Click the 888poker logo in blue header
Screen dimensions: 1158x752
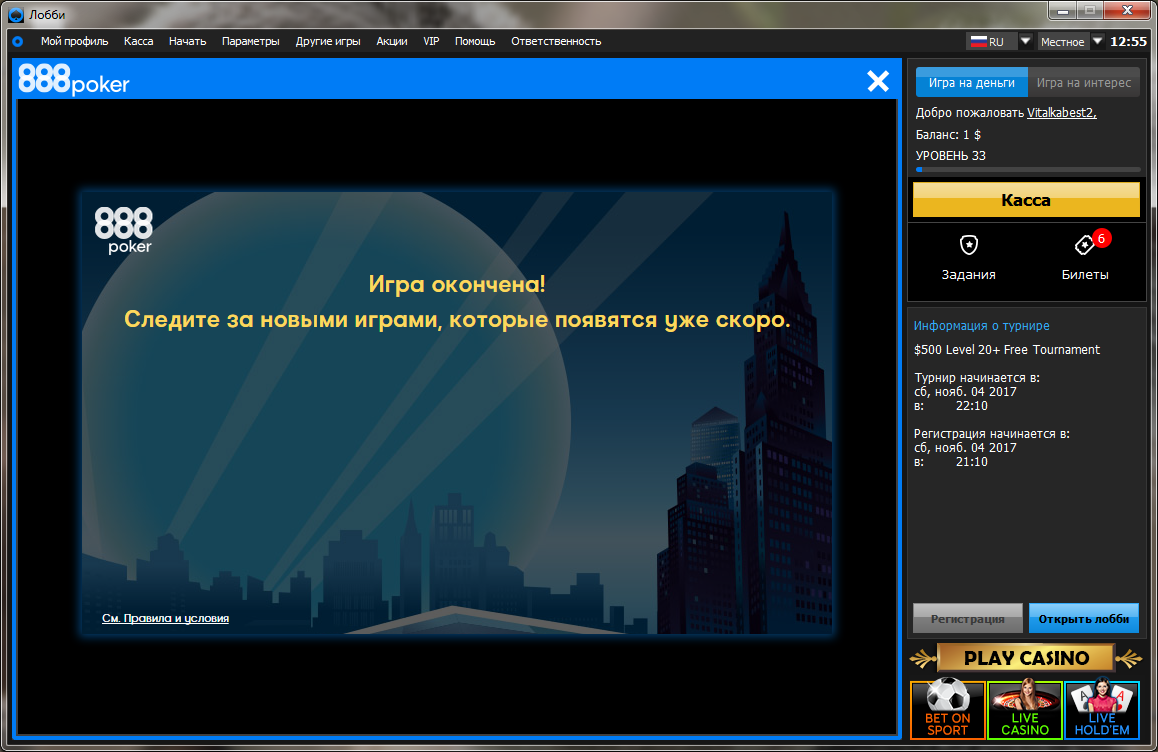(x=74, y=80)
